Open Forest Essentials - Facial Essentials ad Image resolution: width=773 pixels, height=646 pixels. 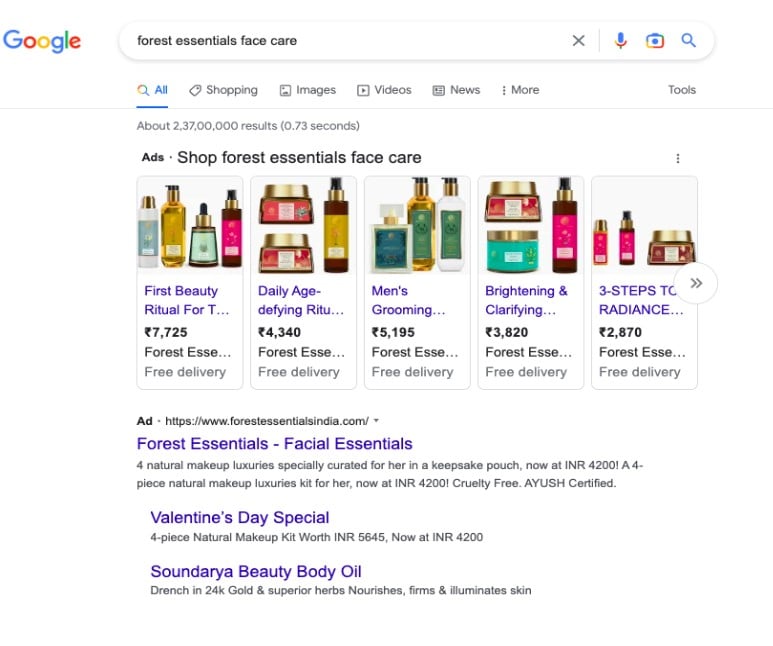coord(275,443)
